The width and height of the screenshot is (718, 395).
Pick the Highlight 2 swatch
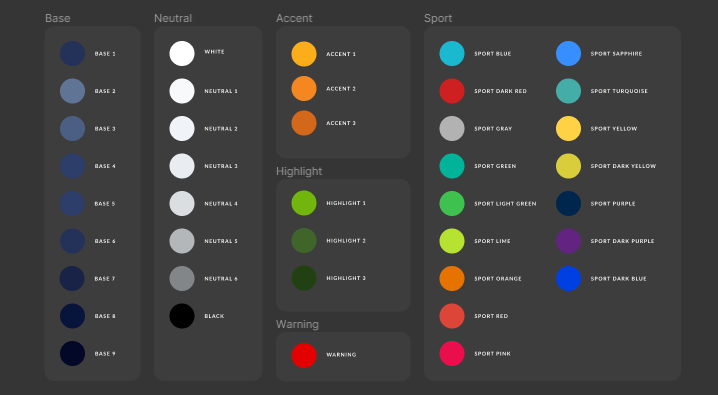click(304, 240)
